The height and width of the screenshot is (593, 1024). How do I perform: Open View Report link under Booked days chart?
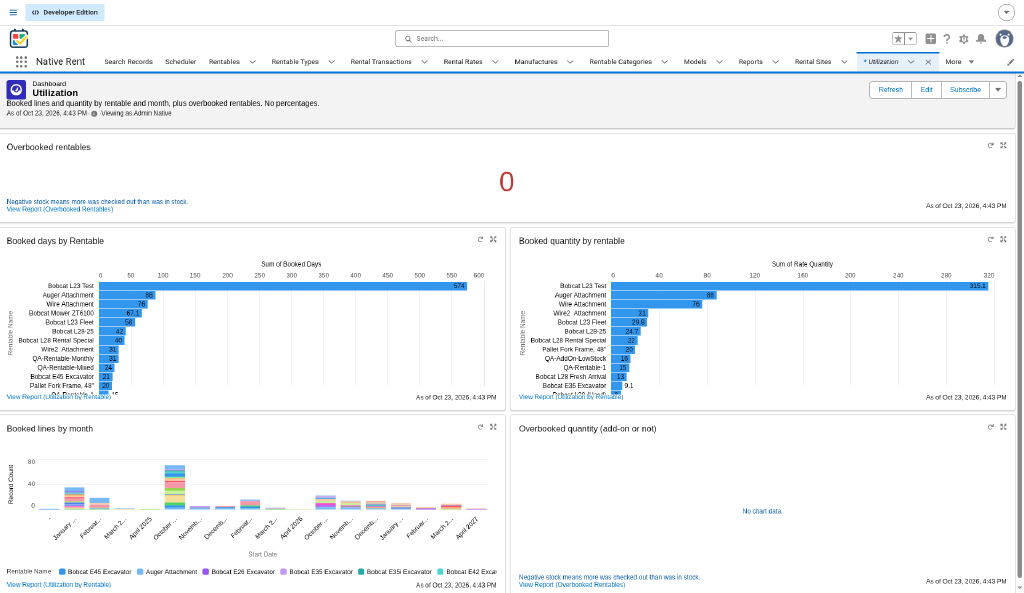[x=59, y=397]
